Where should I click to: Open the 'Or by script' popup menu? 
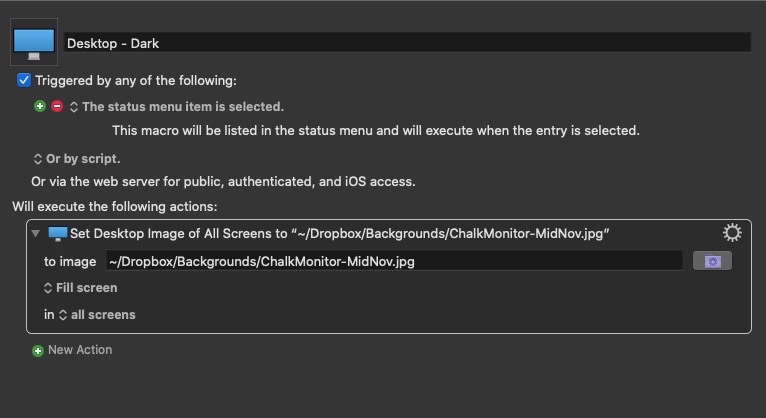pos(77,159)
